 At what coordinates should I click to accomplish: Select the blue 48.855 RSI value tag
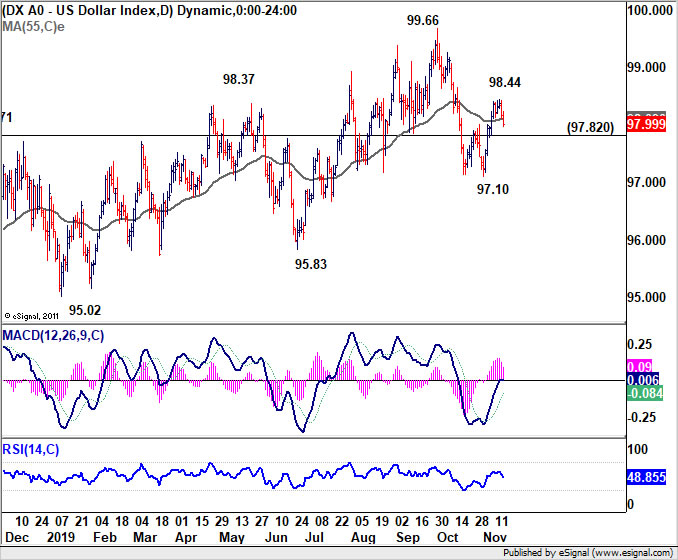pos(646,477)
